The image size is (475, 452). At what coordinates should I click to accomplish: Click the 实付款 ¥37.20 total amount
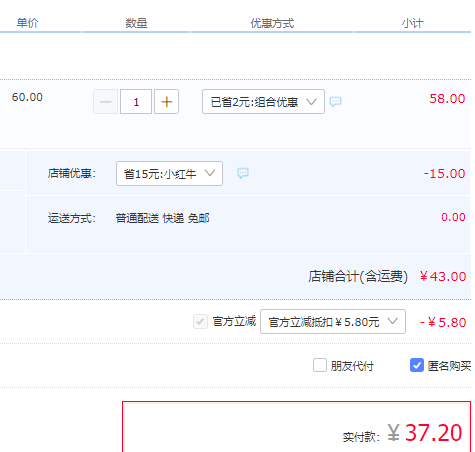tap(425, 433)
